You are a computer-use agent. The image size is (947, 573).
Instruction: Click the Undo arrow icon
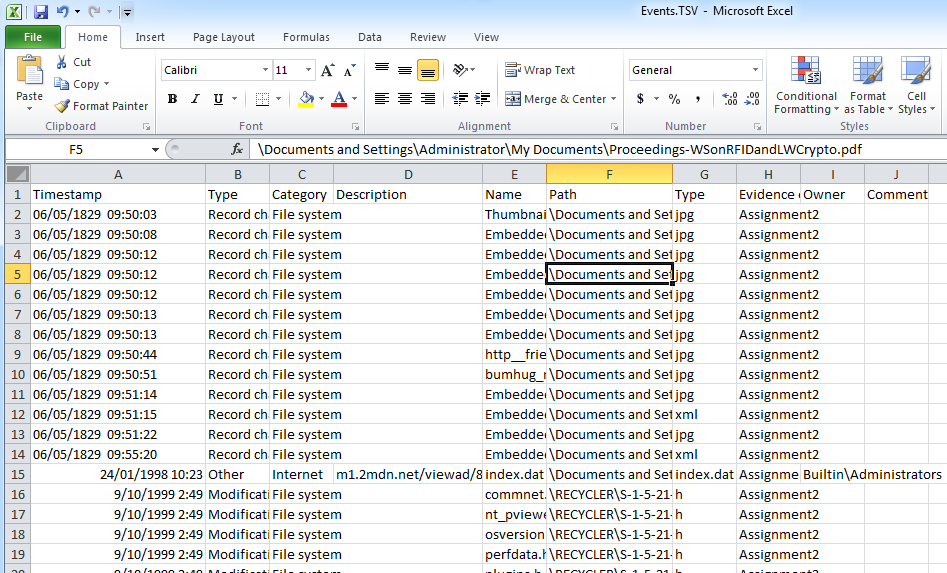[62, 11]
